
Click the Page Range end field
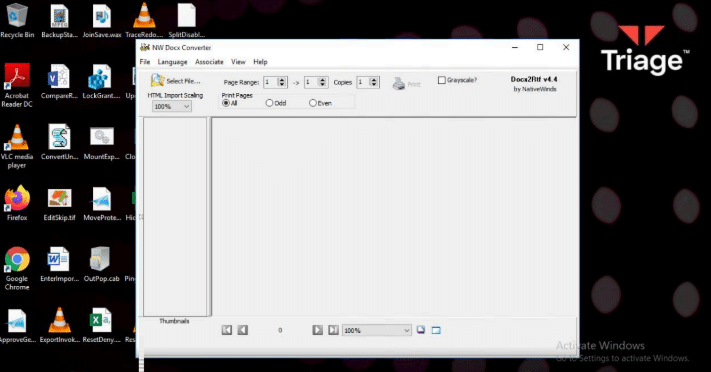pyautogui.click(x=311, y=82)
